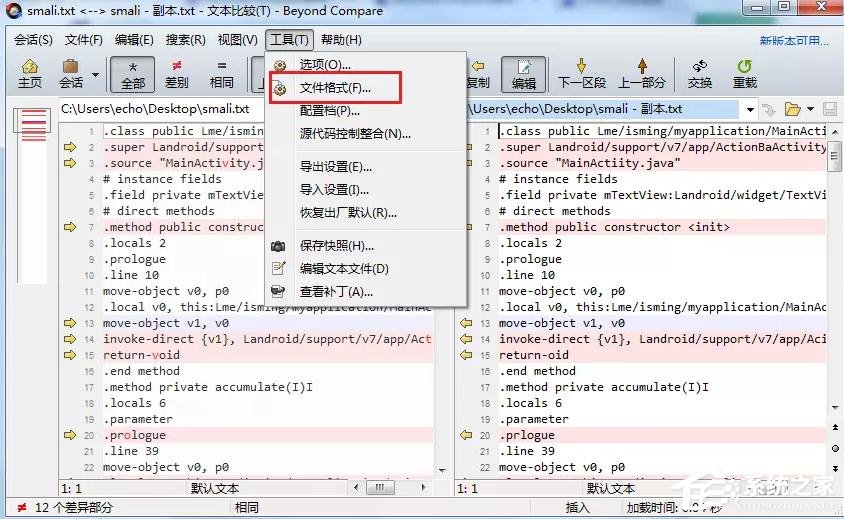Open the 搜索(R) menu
The width and height of the screenshot is (844, 519).
(185, 40)
